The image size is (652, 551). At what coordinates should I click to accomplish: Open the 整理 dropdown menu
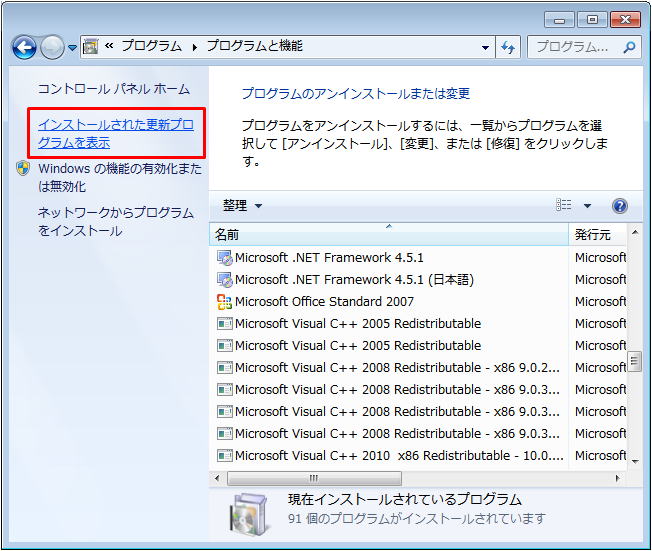point(242,205)
